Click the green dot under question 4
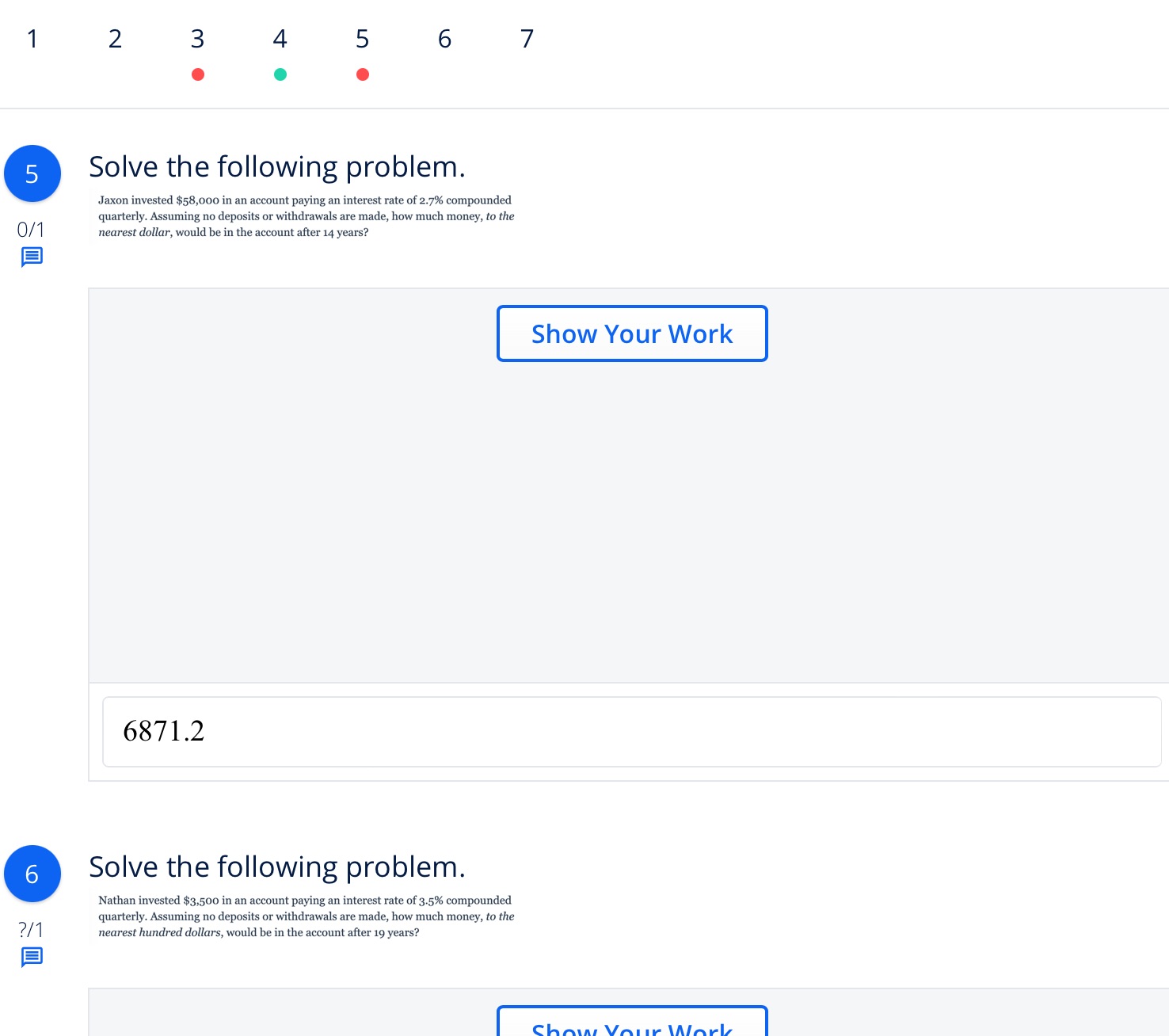The image size is (1169, 1036). (x=280, y=74)
